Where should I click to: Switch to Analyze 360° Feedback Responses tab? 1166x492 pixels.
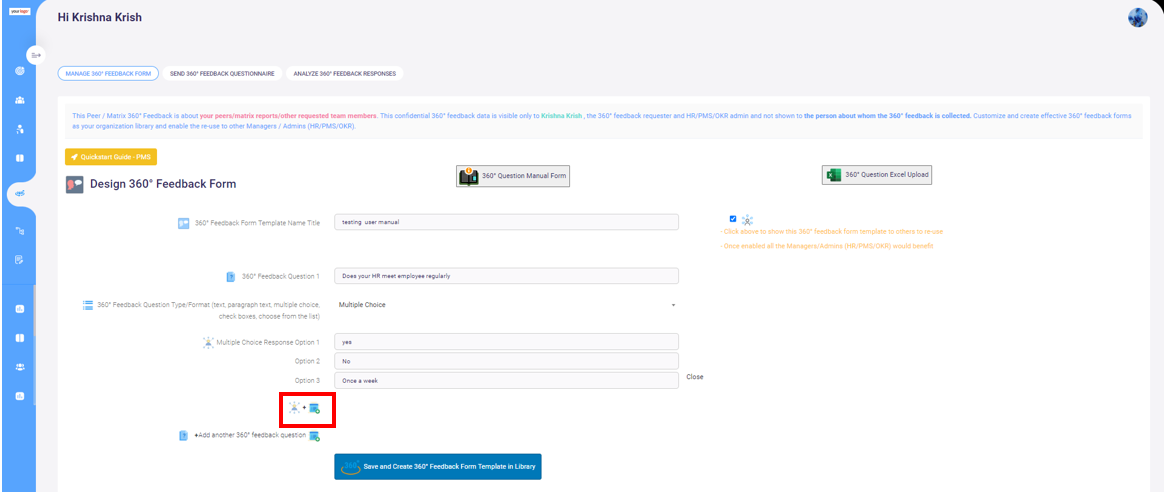pyautogui.click(x=344, y=74)
